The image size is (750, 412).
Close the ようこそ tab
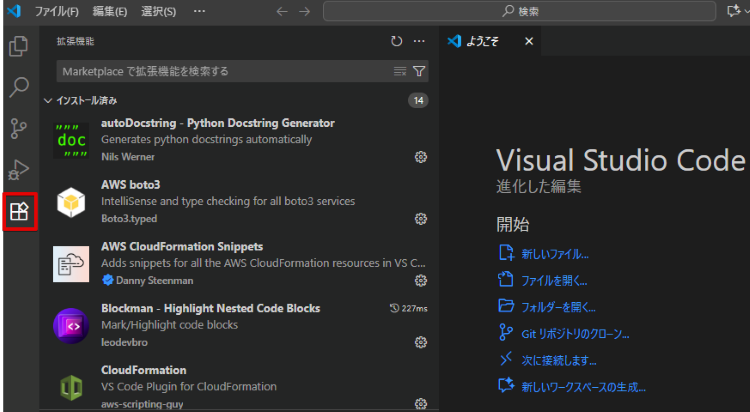(x=529, y=41)
